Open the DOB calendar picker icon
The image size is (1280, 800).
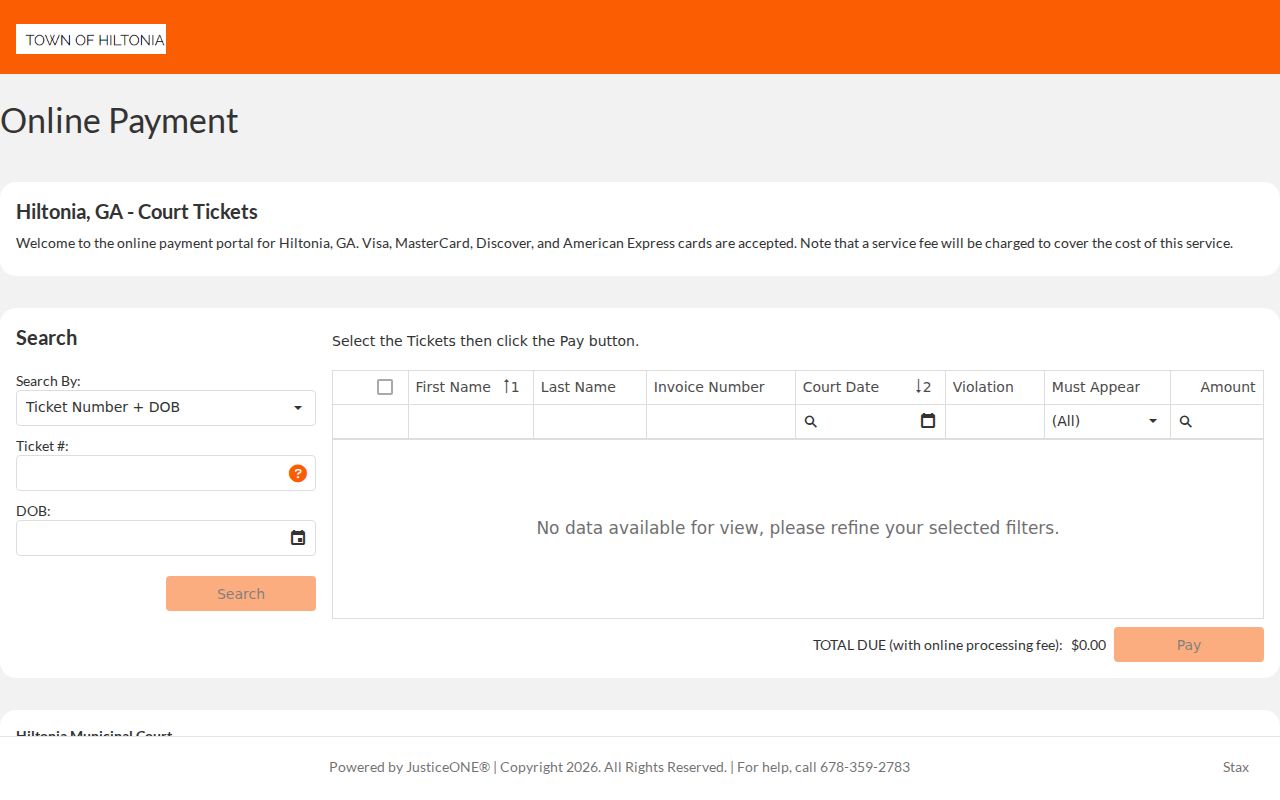298,538
